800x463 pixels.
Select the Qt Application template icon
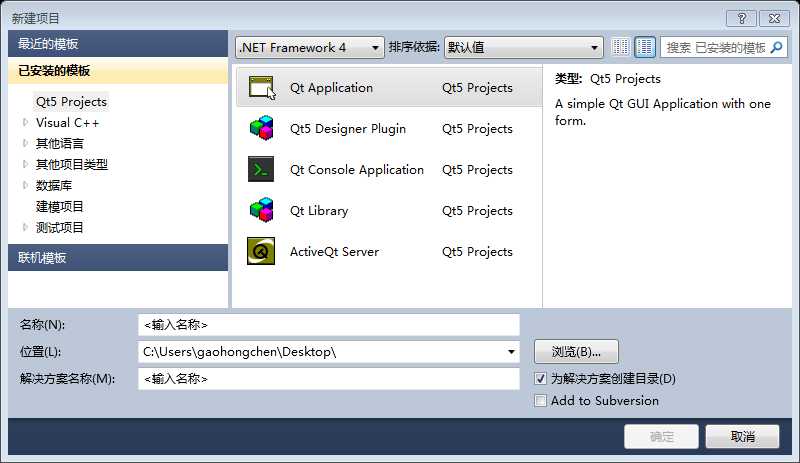point(261,87)
